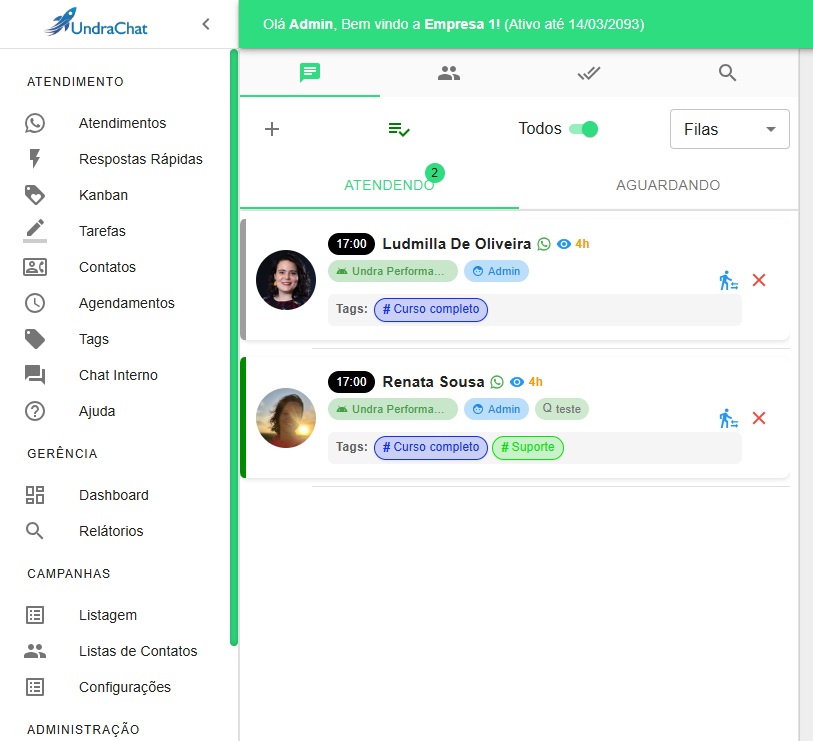Go to Listas de Contatos
The height and width of the screenshot is (741, 813).
(138, 651)
